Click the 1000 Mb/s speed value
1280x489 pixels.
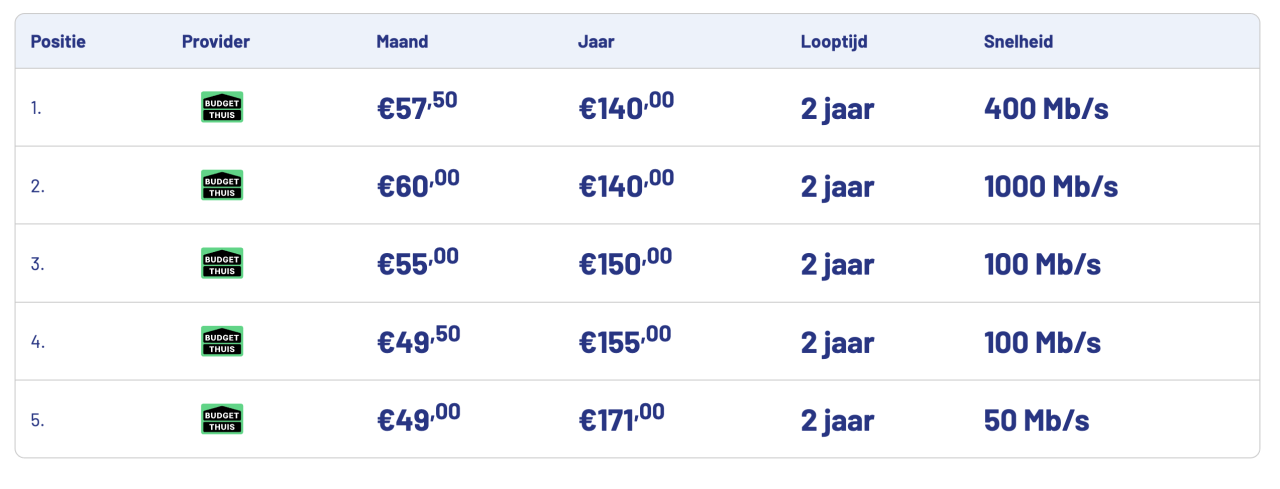point(1051,186)
